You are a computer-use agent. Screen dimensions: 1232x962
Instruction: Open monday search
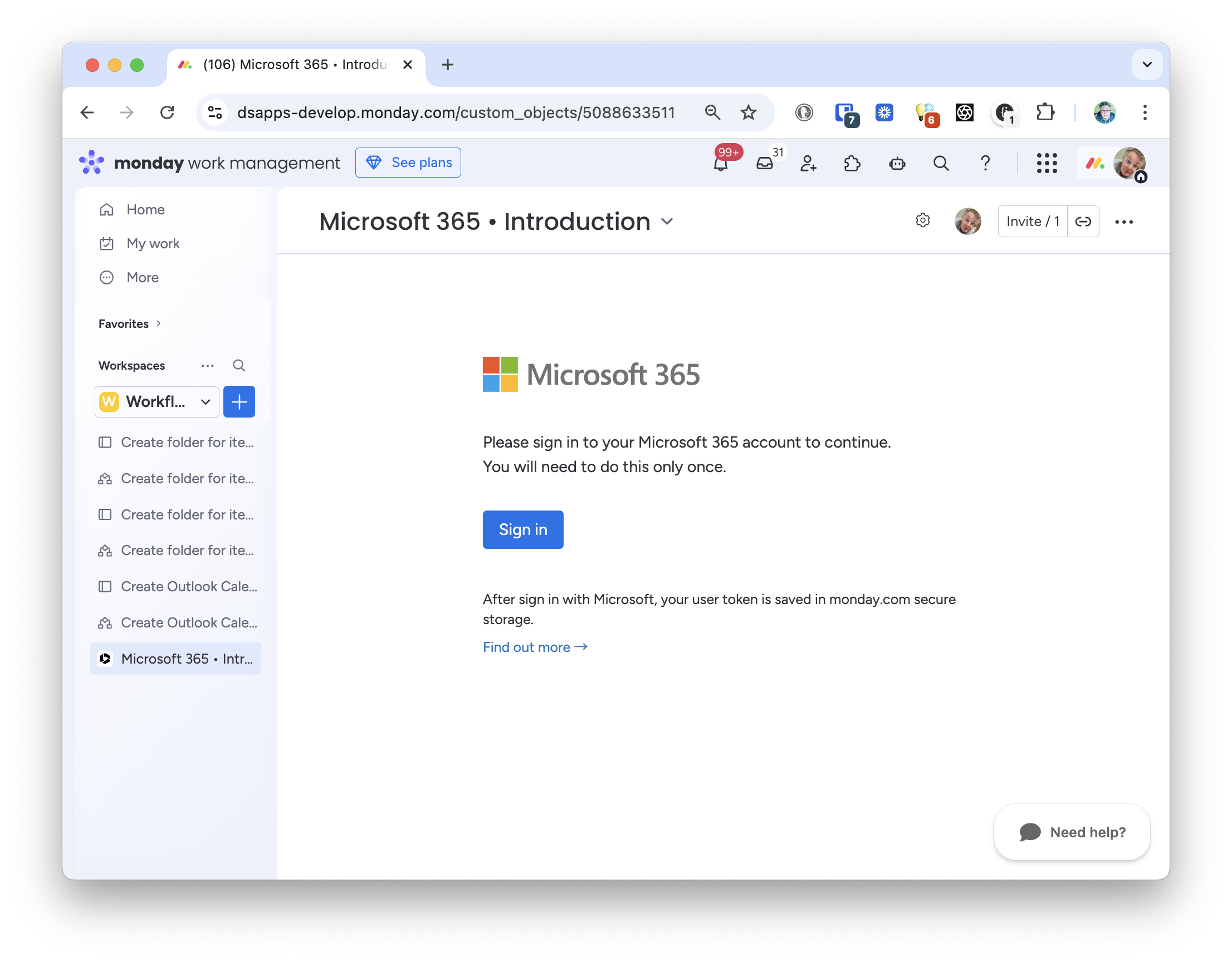[x=941, y=164]
